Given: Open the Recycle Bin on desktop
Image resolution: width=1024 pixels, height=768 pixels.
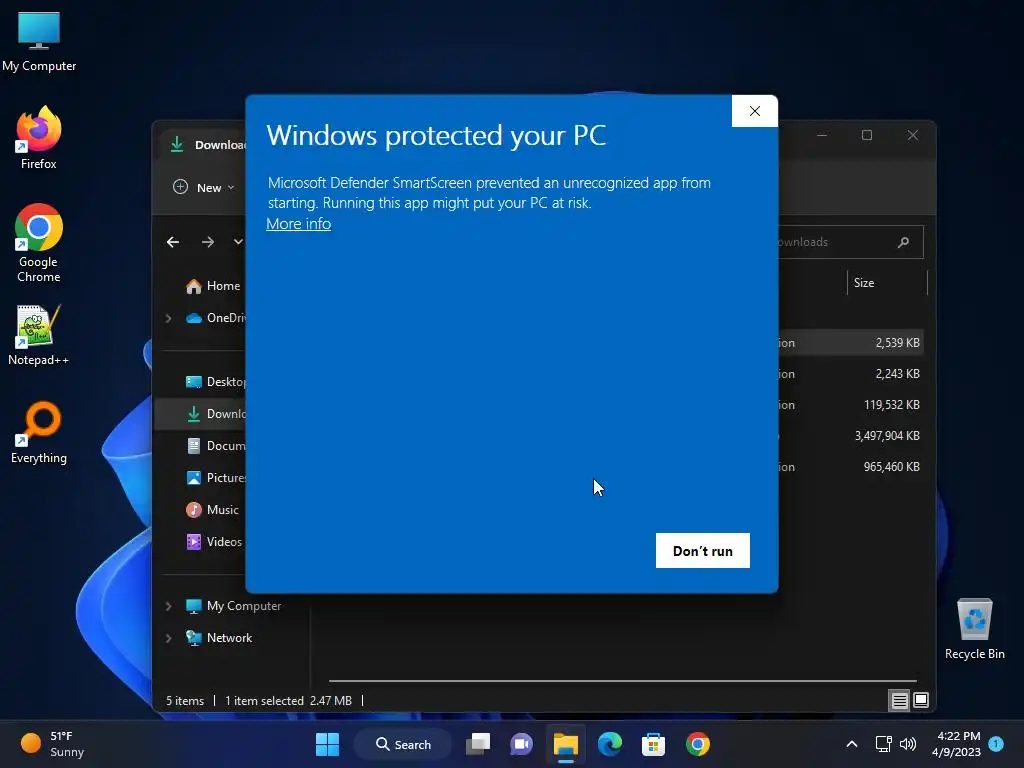Looking at the screenshot, I should [x=974, y=628].
